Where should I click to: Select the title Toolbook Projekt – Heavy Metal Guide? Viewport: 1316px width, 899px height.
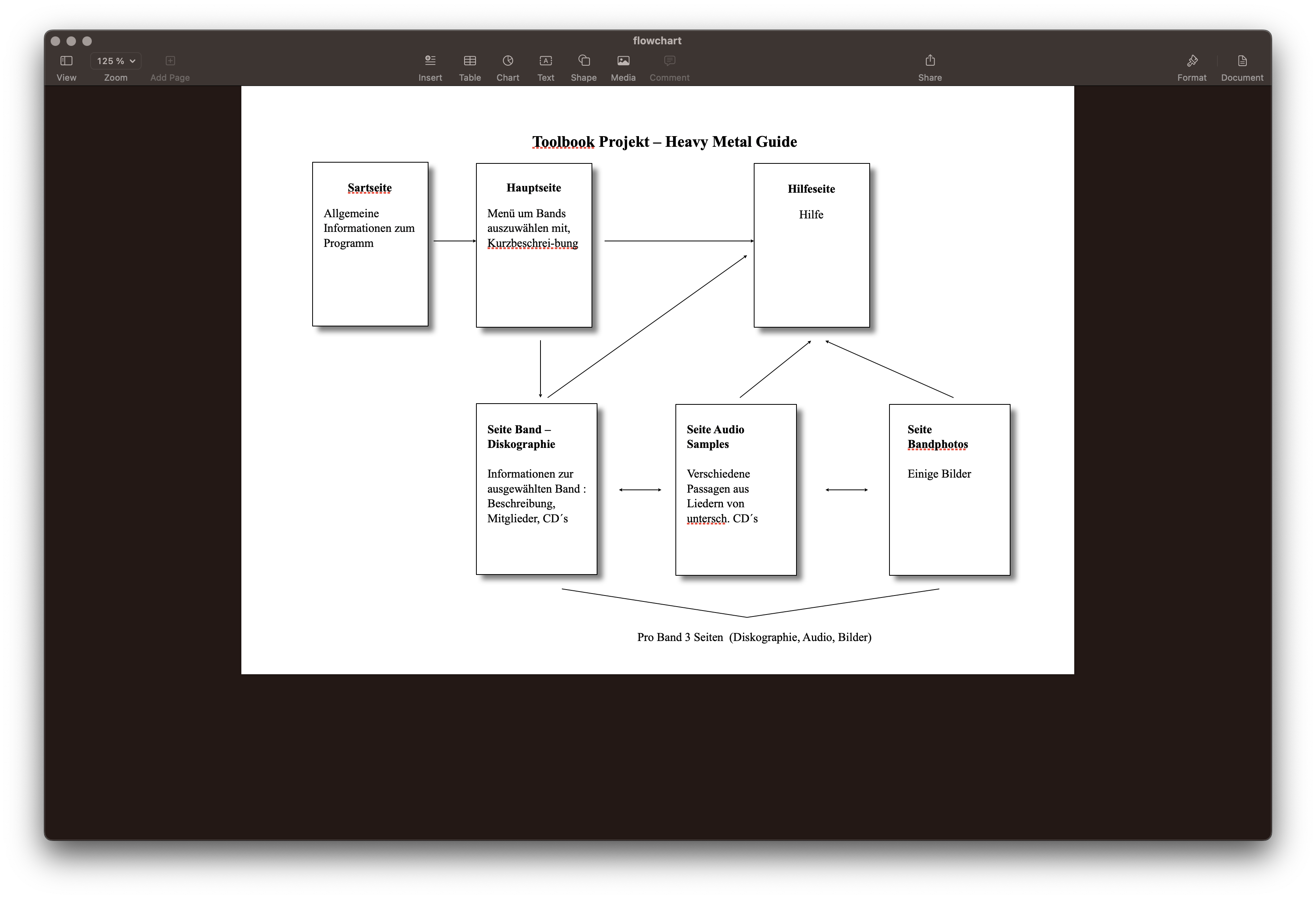coord(664,142)
